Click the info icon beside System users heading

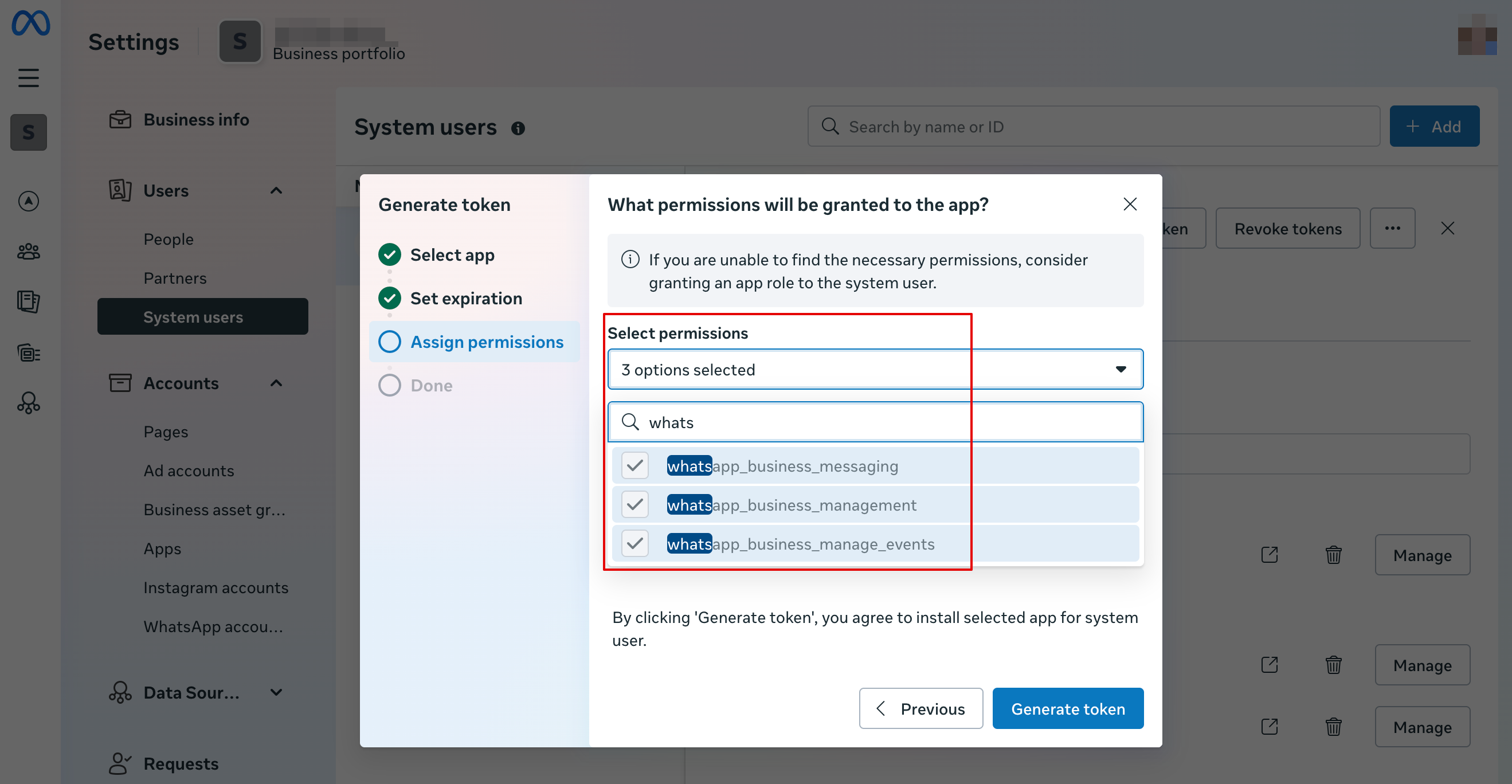(x=517, y=128)
